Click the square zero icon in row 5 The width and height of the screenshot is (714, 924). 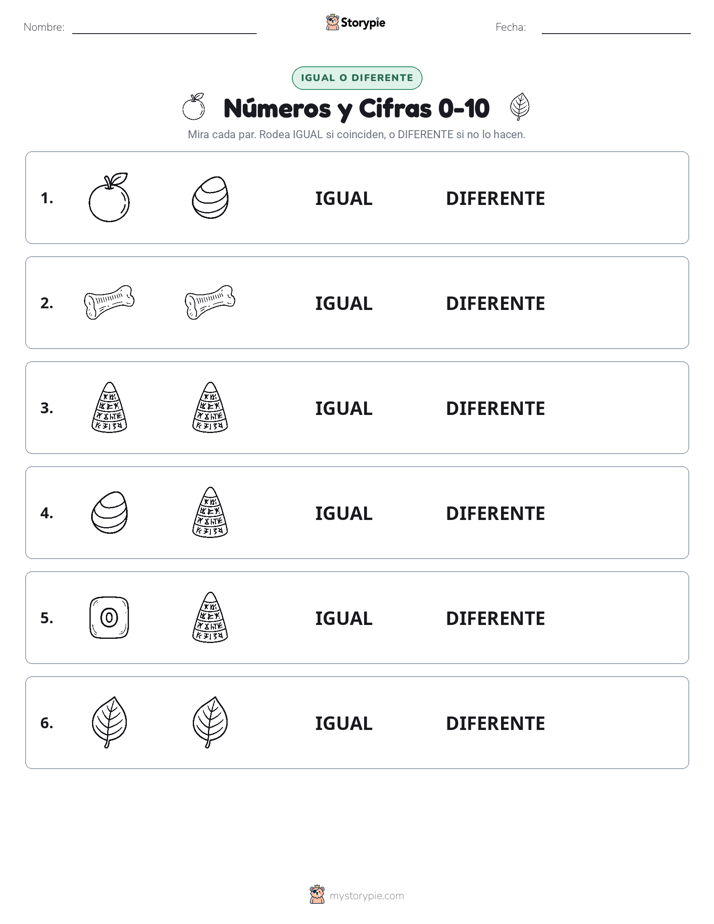coord(109,618)
